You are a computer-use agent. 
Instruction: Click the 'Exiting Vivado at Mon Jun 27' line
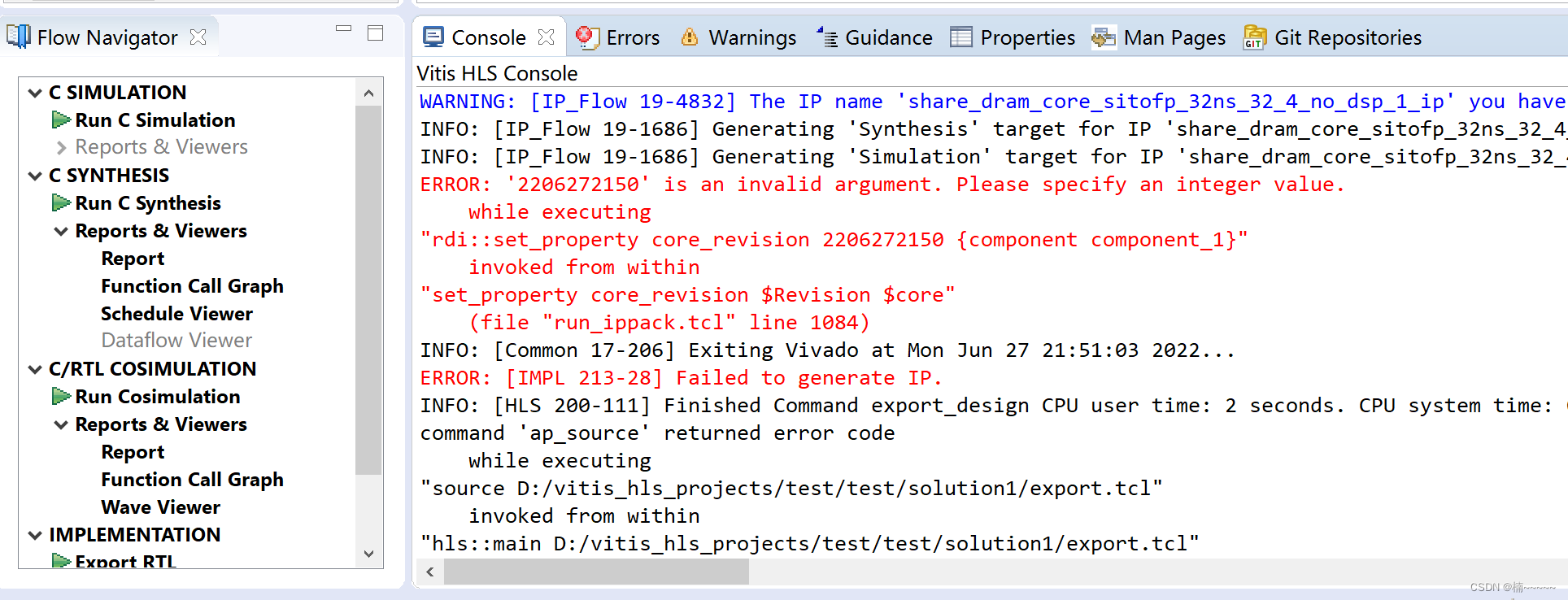pos(827,350)
